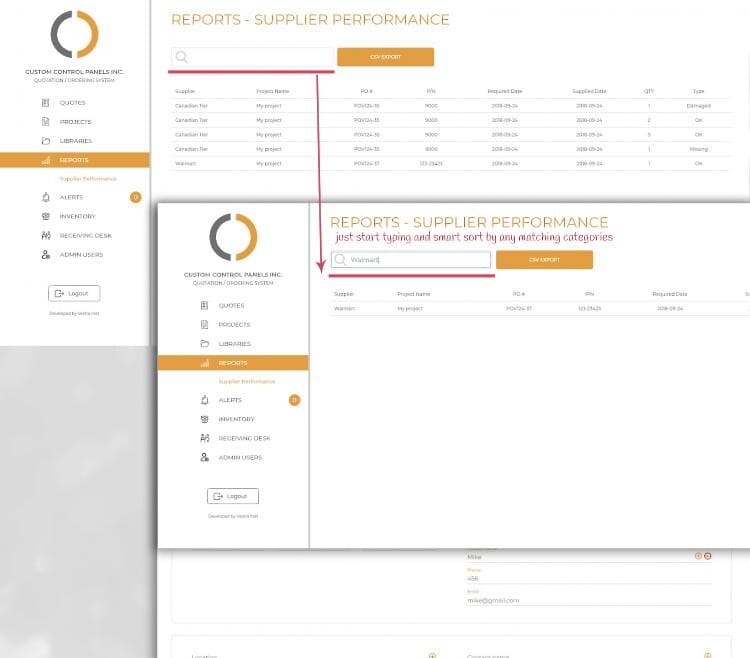Click the orange alerts count badge in the back window
Image resolution: width=750 pixels, height=658 pixels.
(x=136, y=197)
